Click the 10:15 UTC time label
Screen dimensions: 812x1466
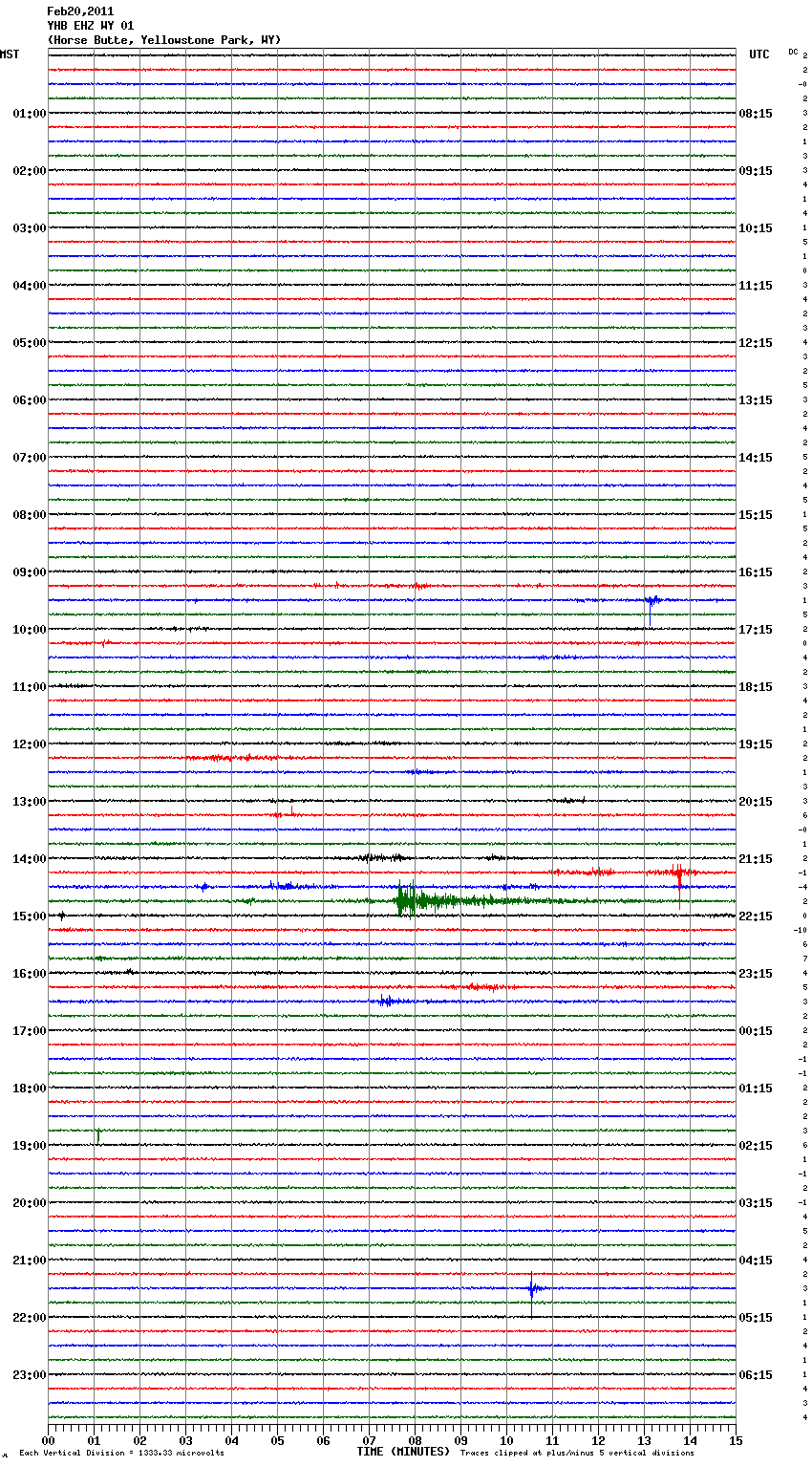click(x=756, y=228)
